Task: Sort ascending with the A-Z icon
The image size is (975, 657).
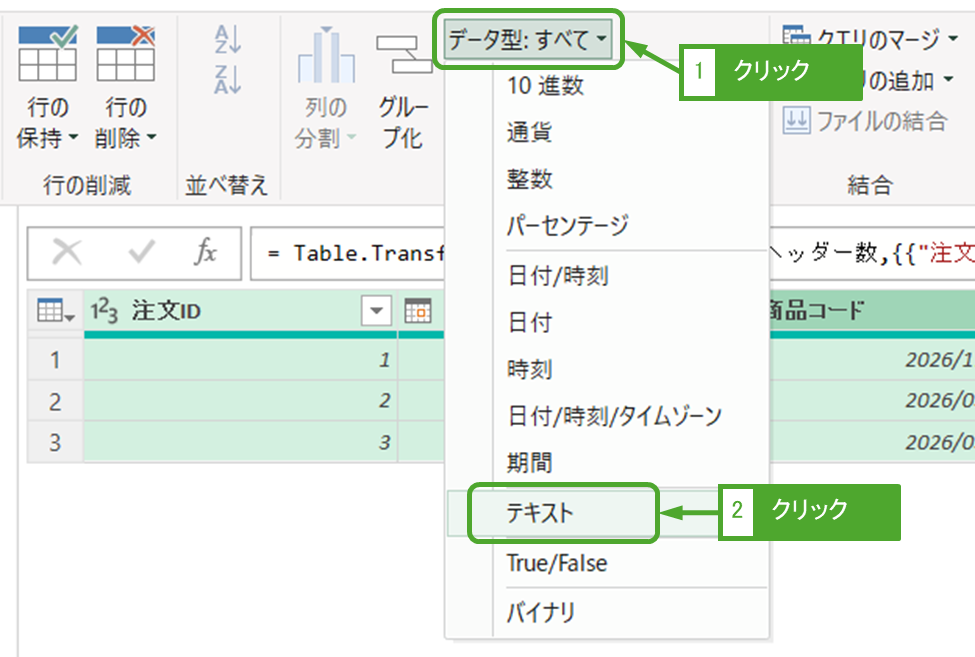Action: pyautogui.click(x=227, y=40)
